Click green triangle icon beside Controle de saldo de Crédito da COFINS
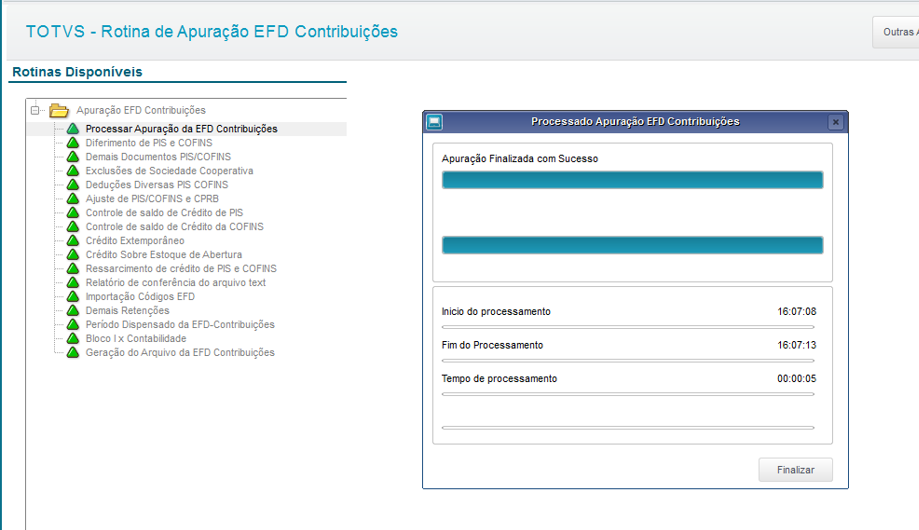 tap(73, 226)
